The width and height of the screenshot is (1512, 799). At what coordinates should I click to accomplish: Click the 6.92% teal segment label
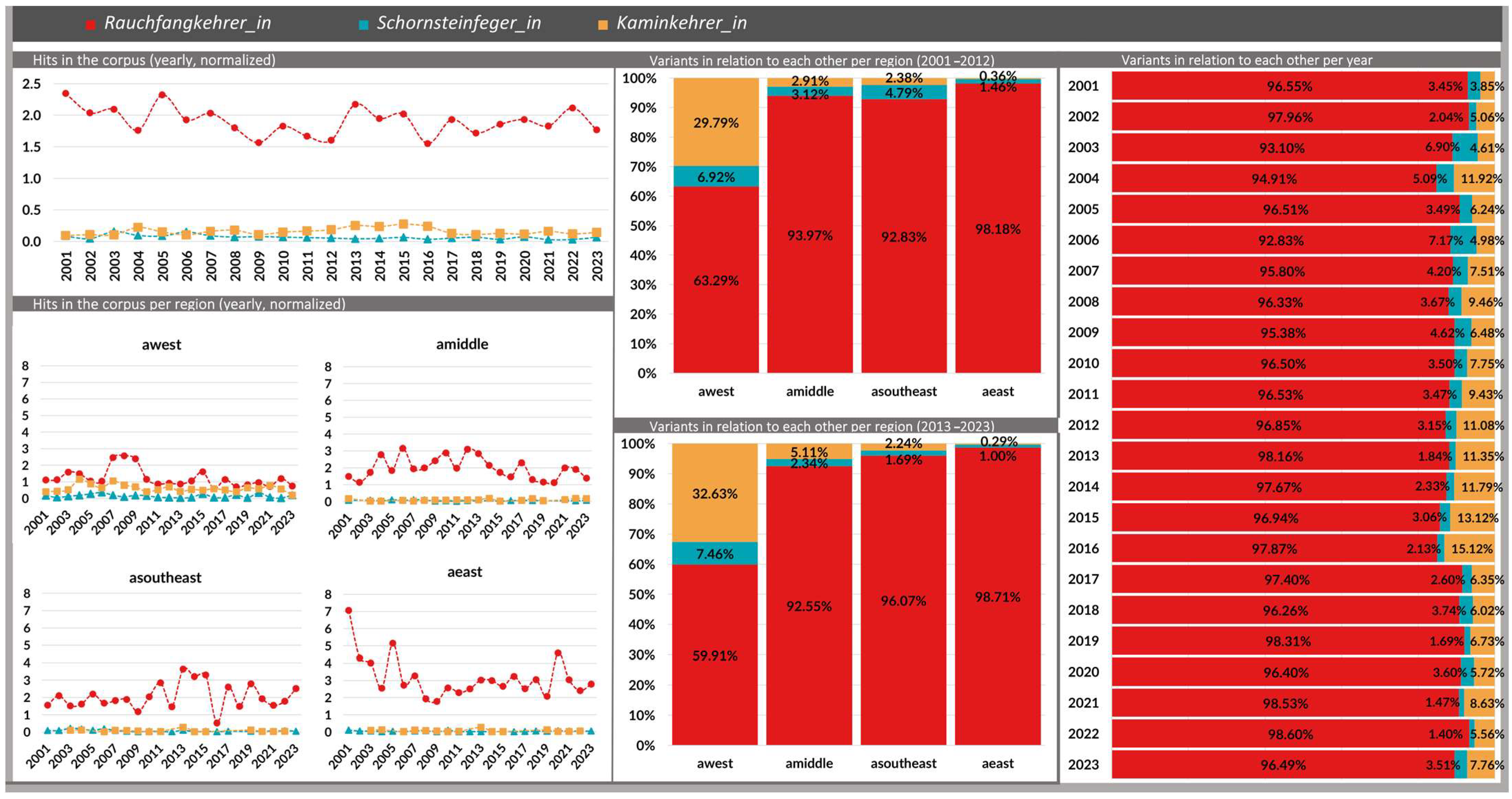(x=716, y=177)
